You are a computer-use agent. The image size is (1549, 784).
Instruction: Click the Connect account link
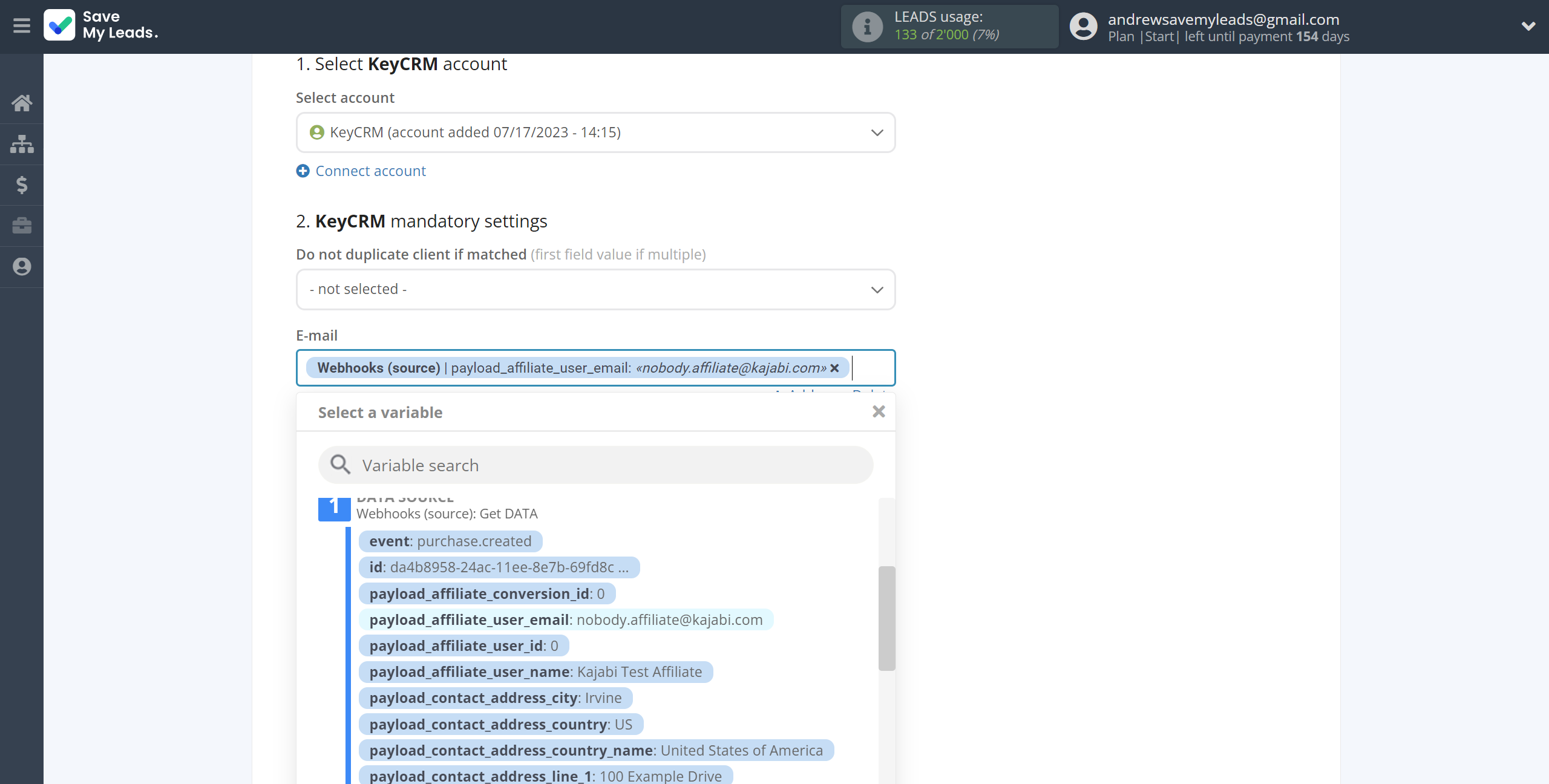point(370,171)
